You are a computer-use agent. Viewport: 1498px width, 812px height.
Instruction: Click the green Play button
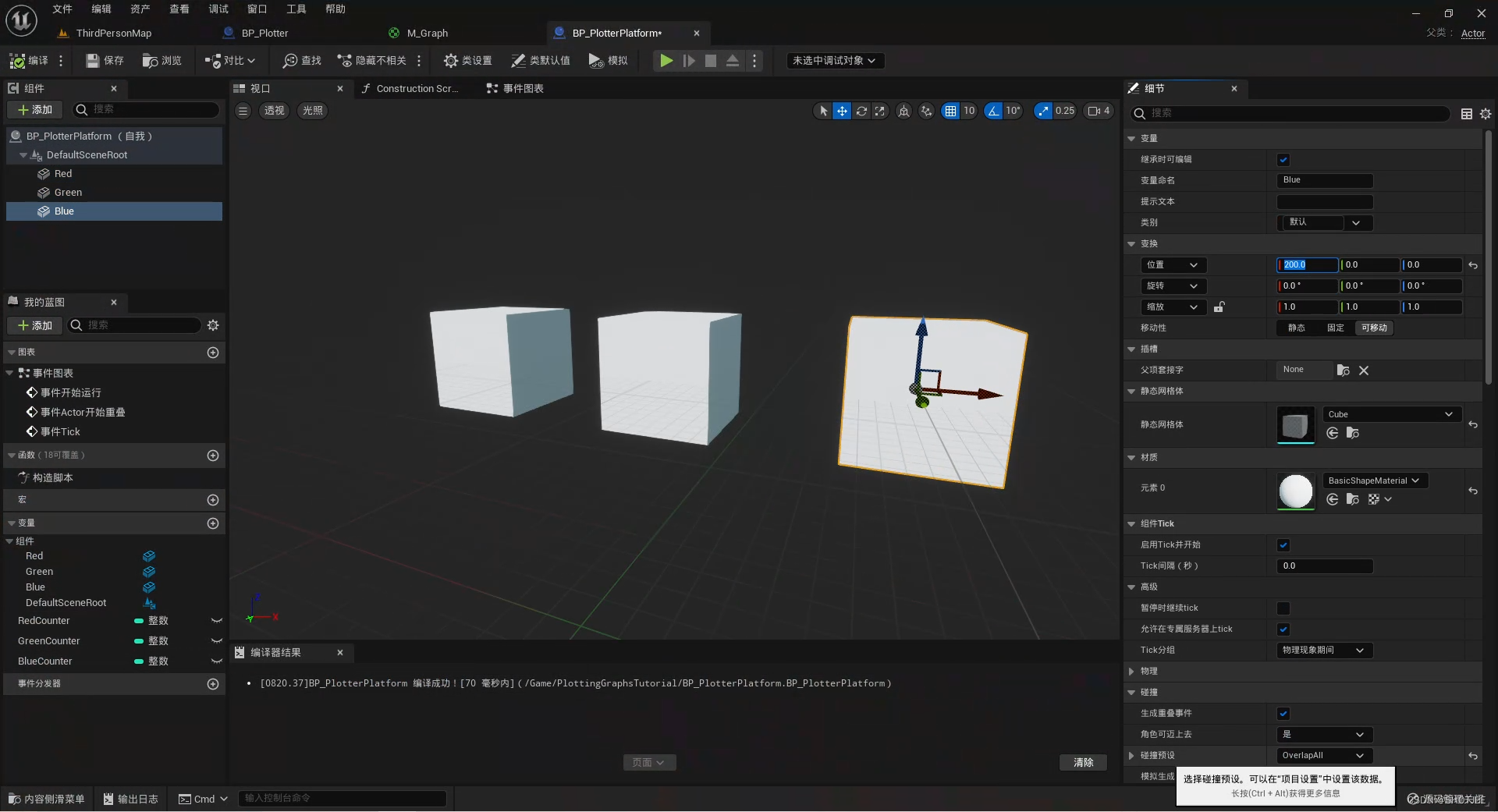(666, 61)
